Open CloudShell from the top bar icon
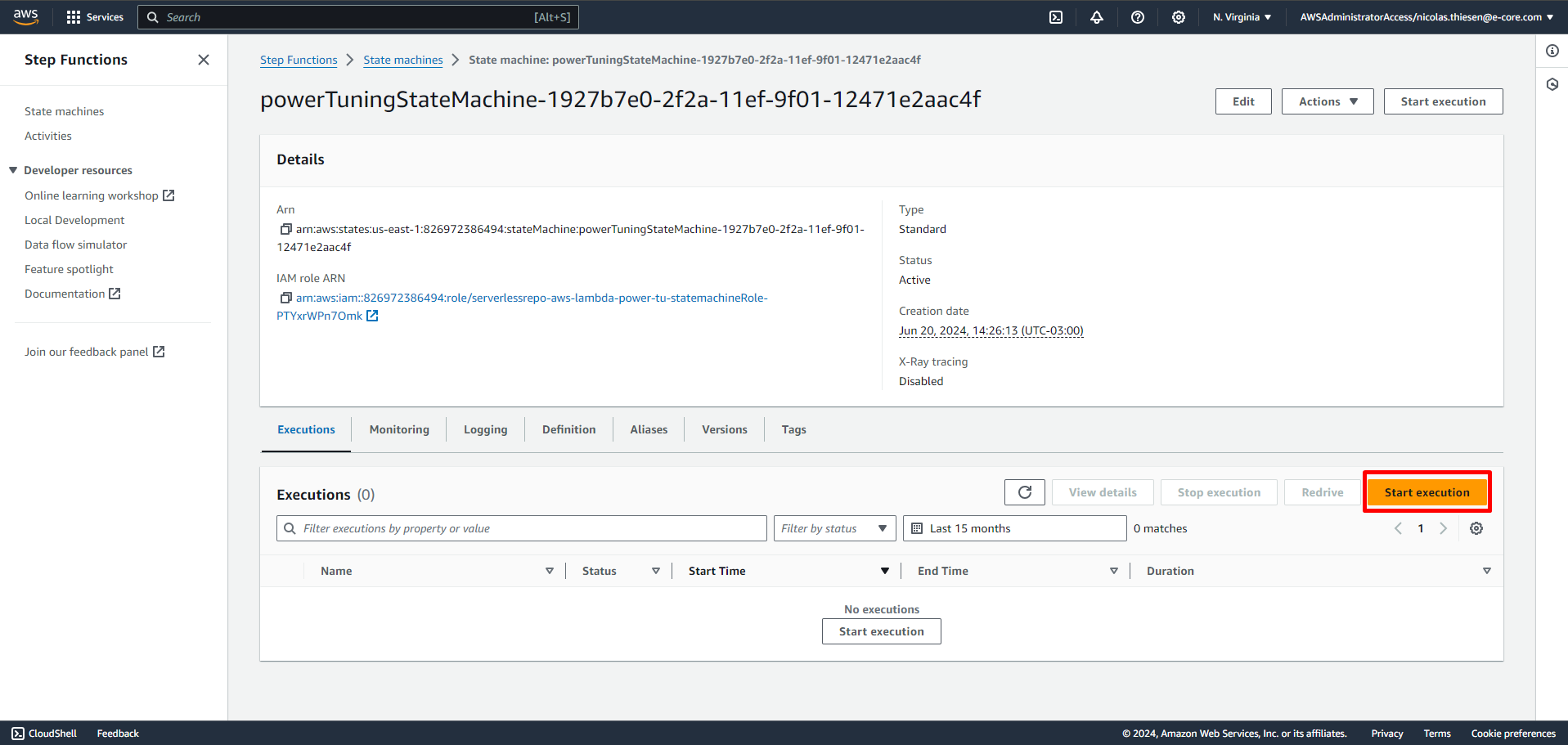The image size is (1568, 745). [x=1056, y=17]
